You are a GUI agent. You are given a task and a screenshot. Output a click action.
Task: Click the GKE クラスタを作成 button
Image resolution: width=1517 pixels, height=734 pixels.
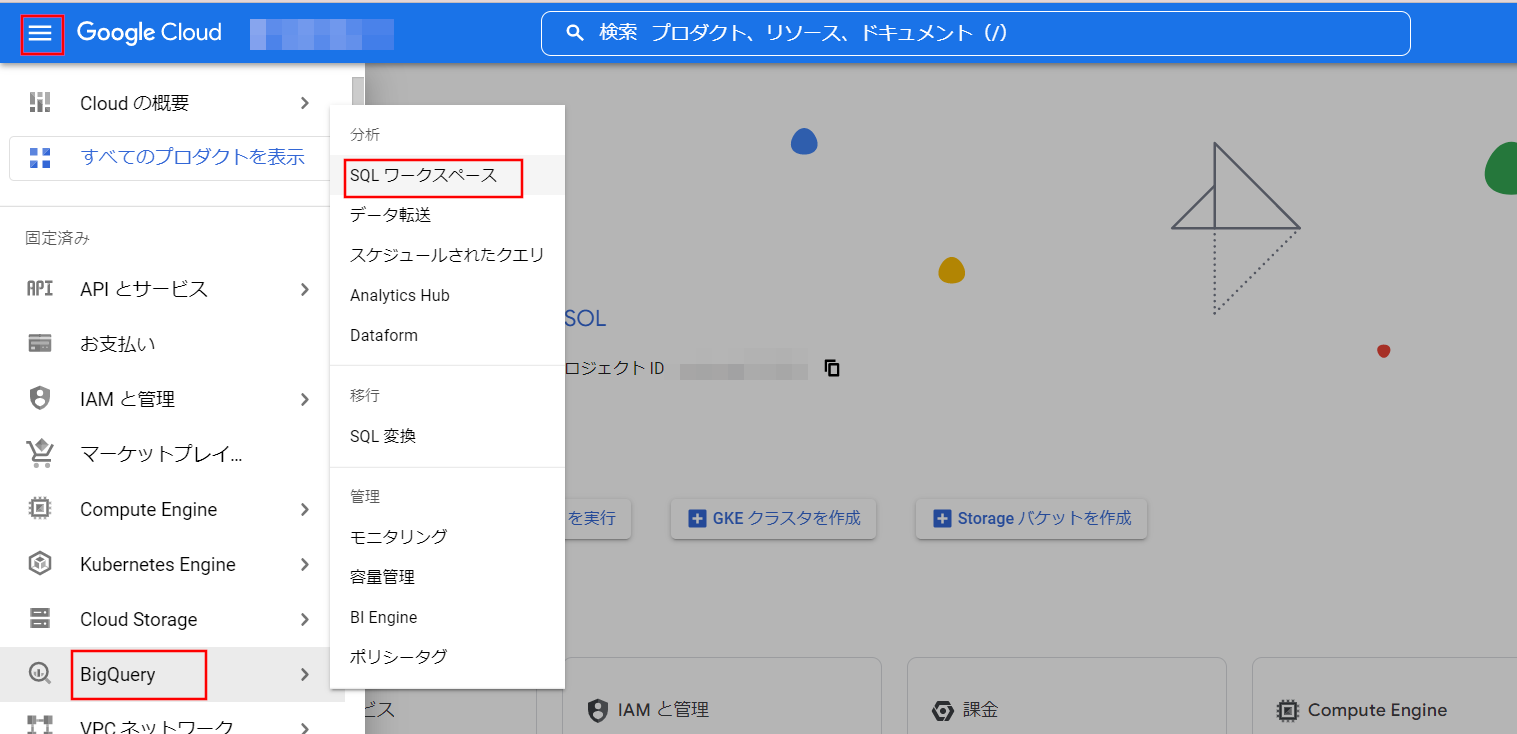tap(773, 518)
